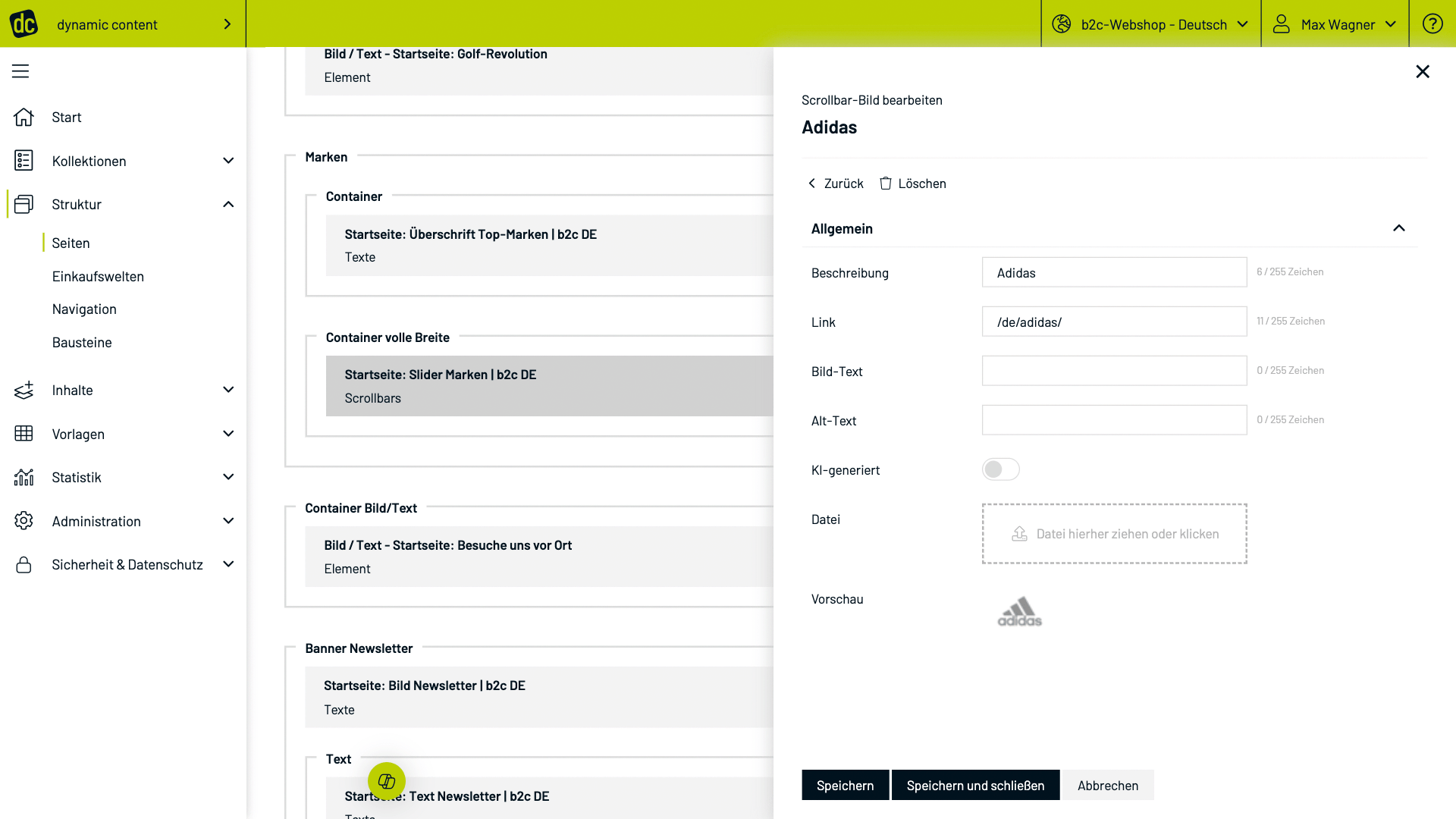1456x819 pixels.
Task: Expand the dynamic content arrow
Action: point(227,24)
